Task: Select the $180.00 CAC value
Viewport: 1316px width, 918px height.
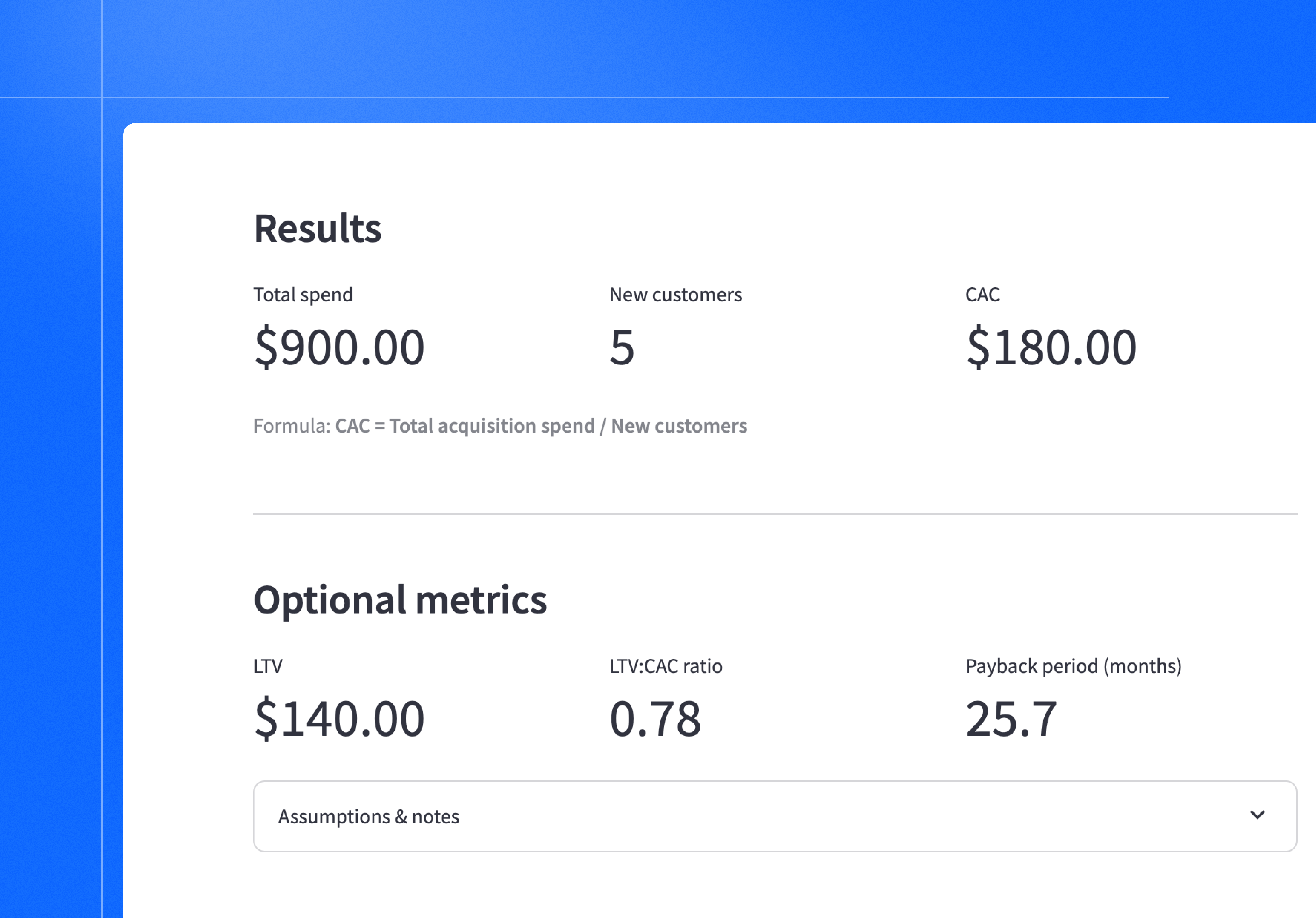Action: pos(1051,347)
